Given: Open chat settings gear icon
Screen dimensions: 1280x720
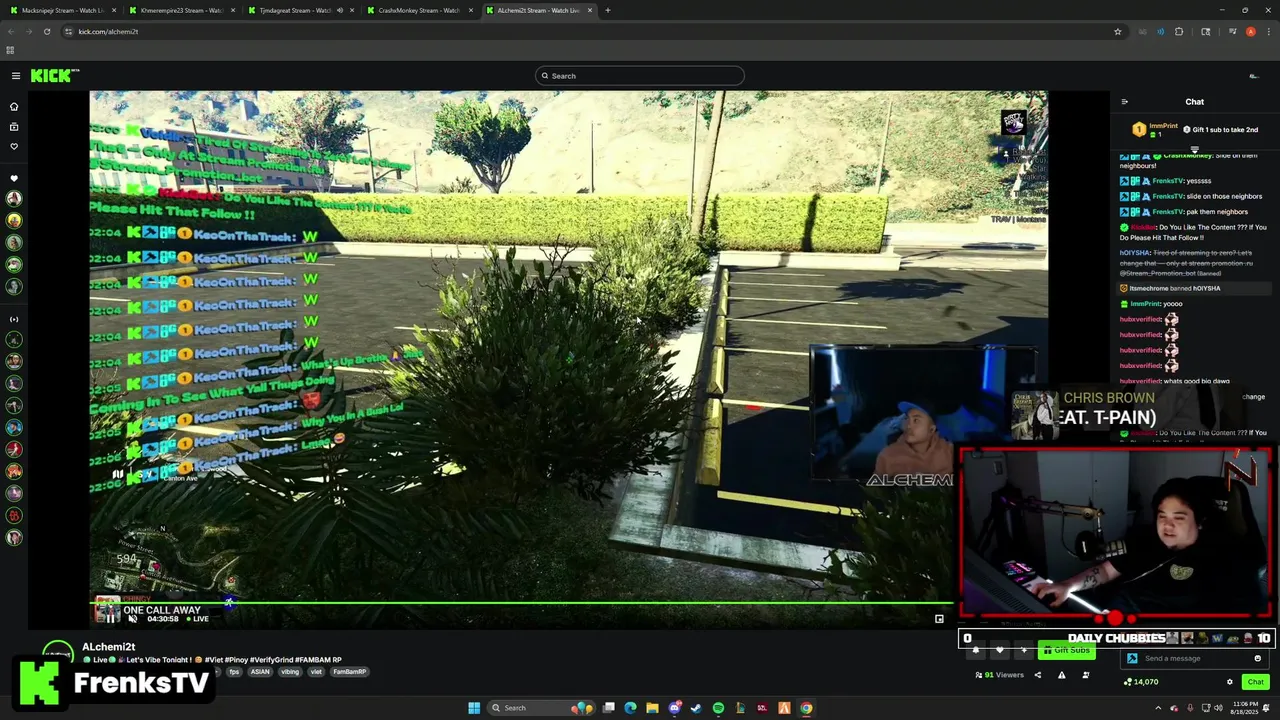Looking at the screenshot, I should tap(1230, 682).
